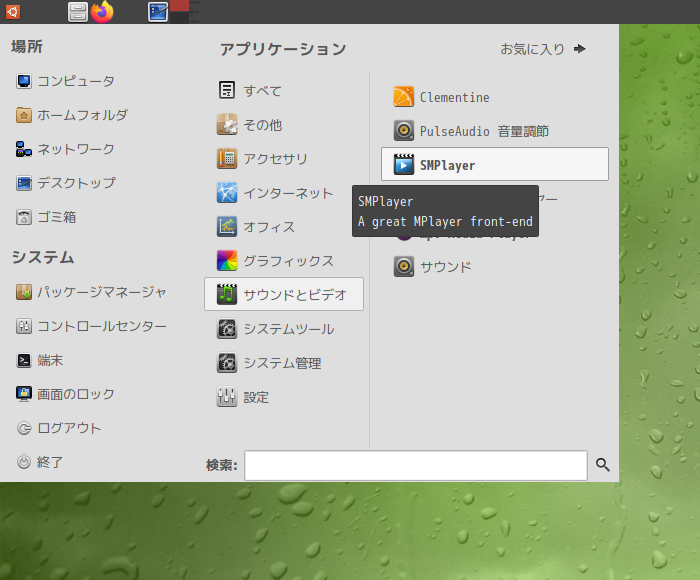This screenshot has width=700, height=580.
Task: Open パッケージマネージャ package manager icon
Action: point(24,292)
